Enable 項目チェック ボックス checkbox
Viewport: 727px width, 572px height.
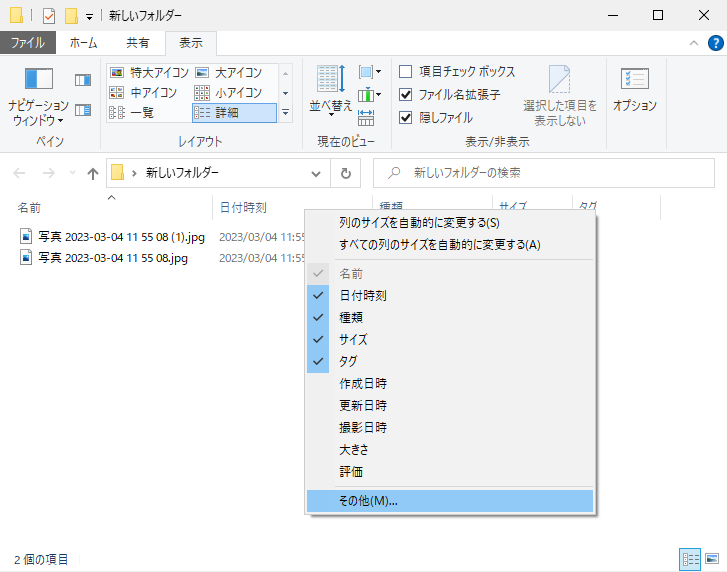(406, 71)
